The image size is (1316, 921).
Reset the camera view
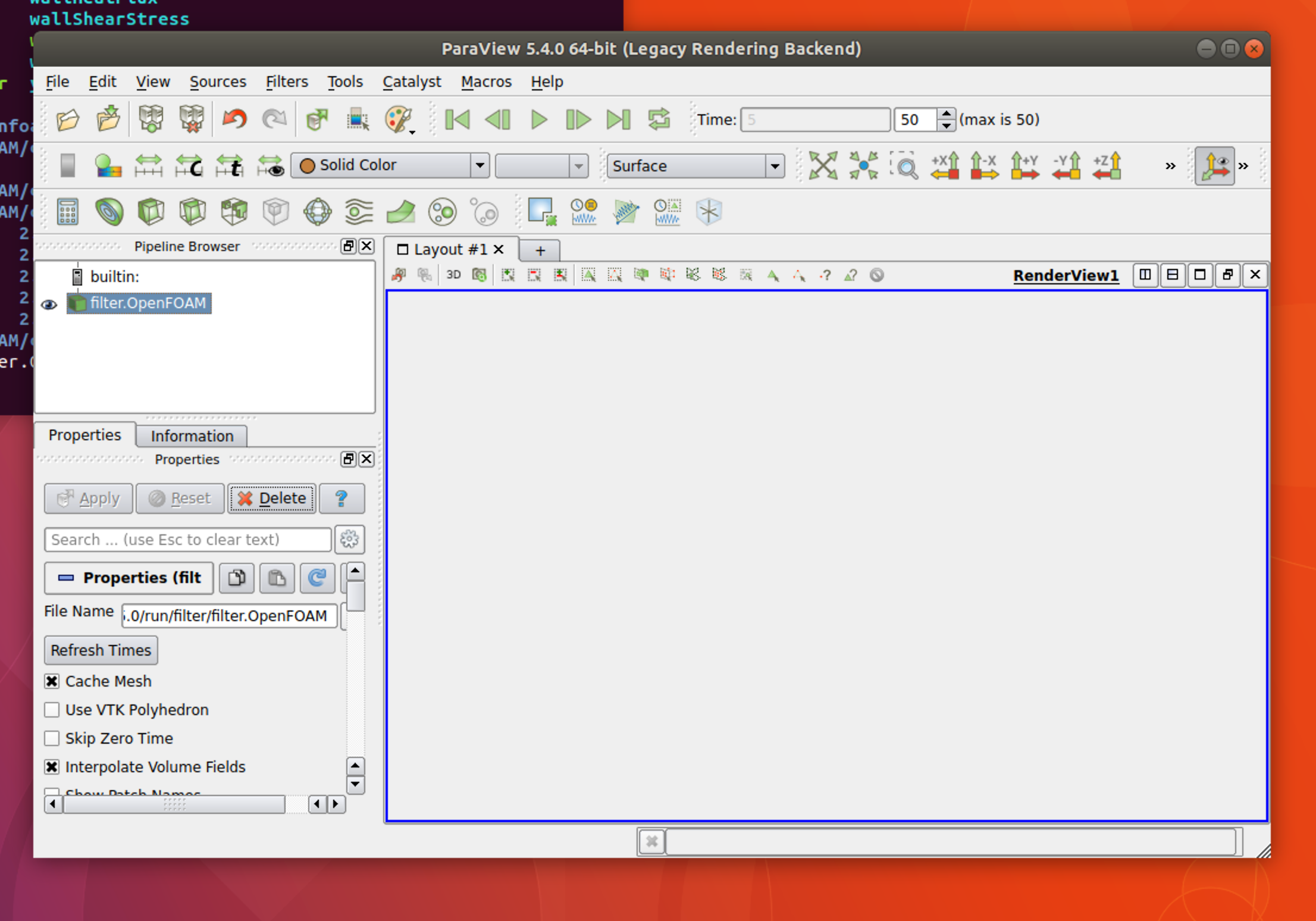pos(823,165)
